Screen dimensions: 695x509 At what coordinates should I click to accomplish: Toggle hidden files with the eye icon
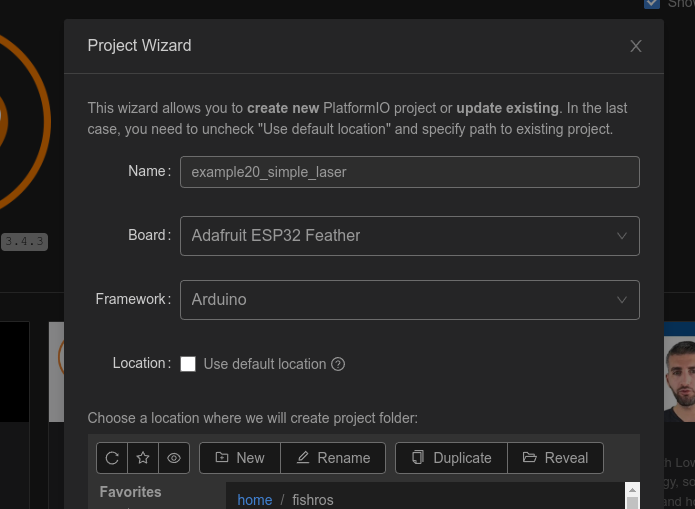[x=174, y=458]
